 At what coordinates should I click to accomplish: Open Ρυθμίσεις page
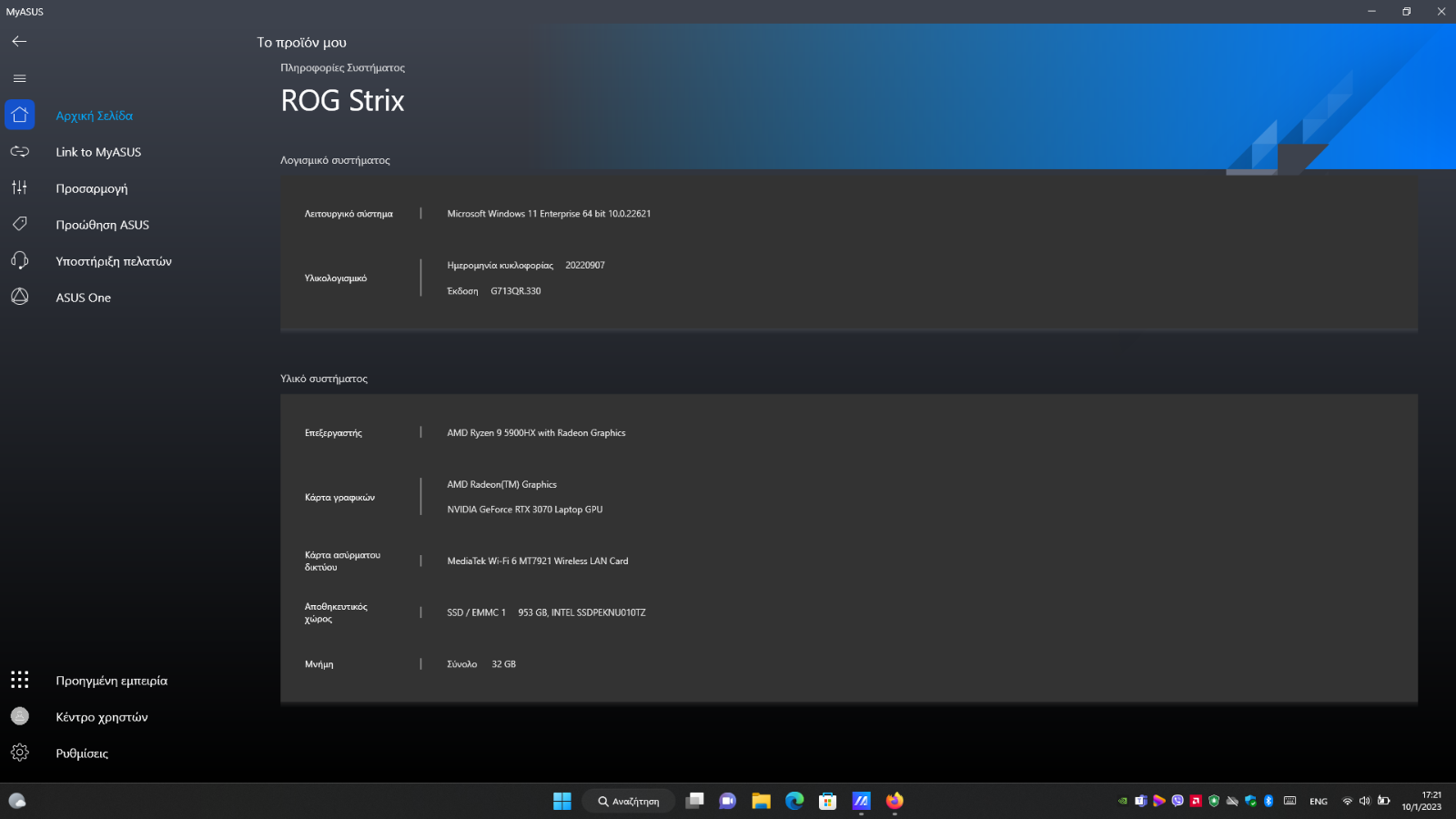tap(82, 753)
